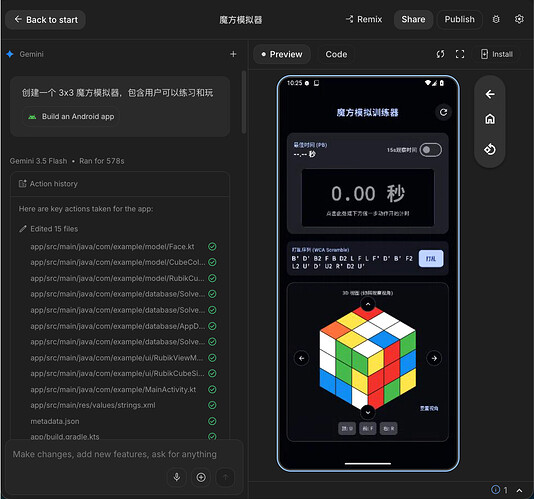The image size is (534, 499).
Task: Reload the preview with sync icon
Action: tap(440, 54)
